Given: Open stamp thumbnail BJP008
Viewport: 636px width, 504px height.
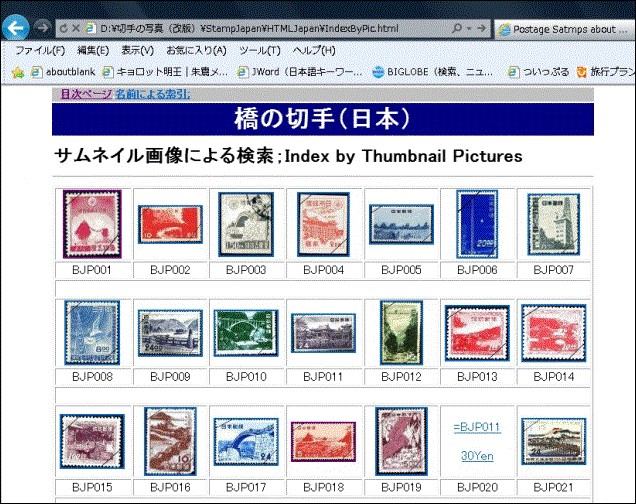Looking at the screenshot, I should pyautogui.click(x=92, y=332).
